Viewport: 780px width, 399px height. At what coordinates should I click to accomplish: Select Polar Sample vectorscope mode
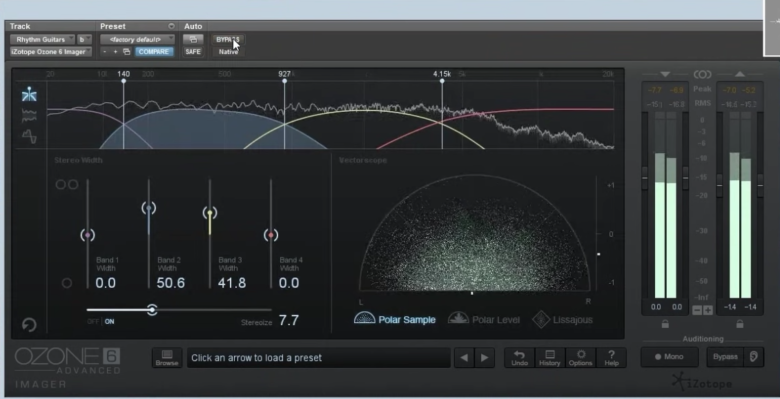coord(394,319)
